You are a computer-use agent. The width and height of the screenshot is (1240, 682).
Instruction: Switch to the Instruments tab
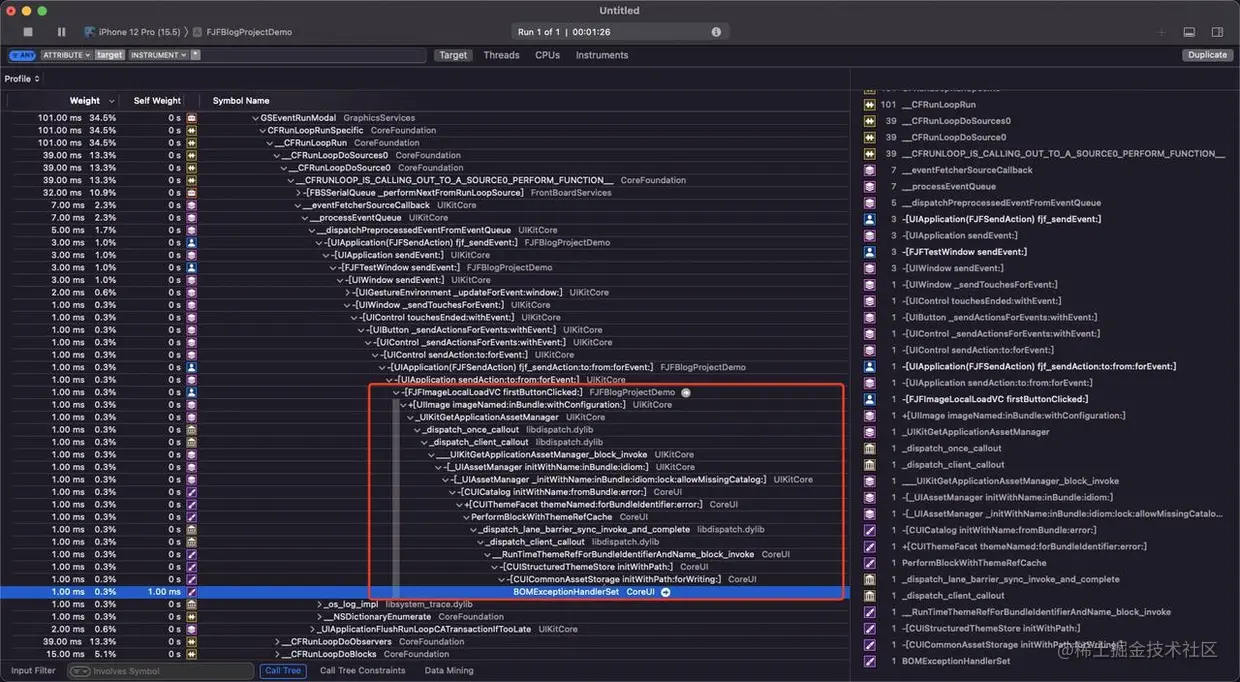(602, 55)
